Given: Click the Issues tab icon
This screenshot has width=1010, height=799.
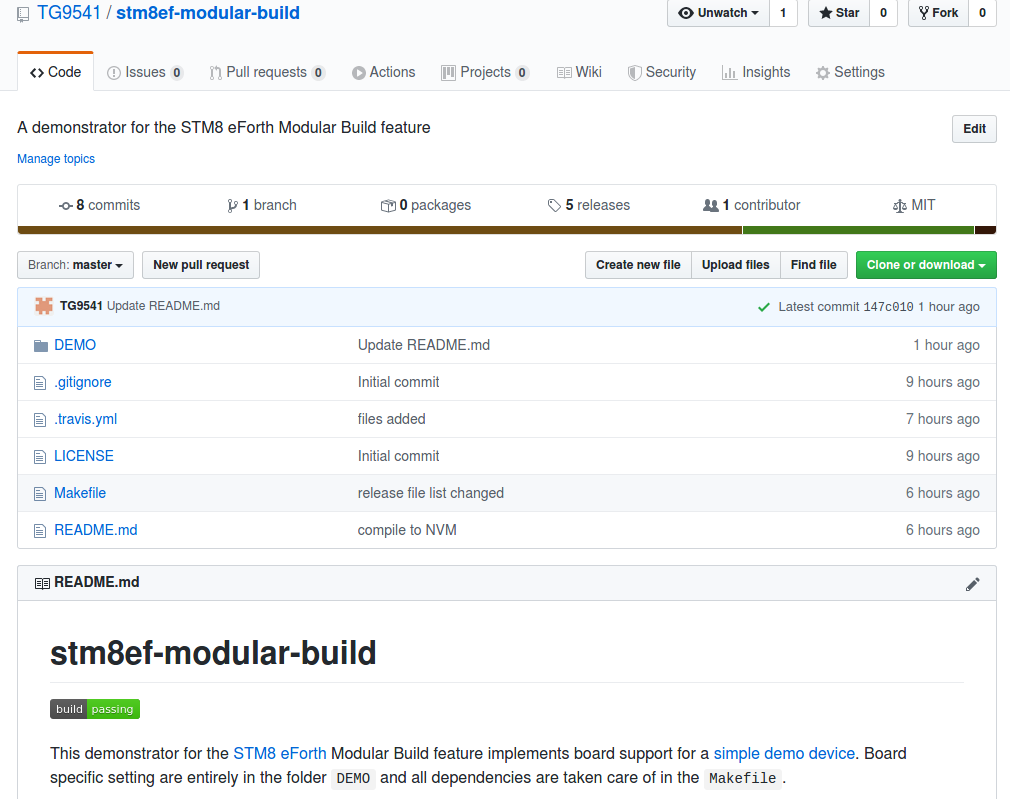Looking at the screenshot, I should coord(114,73).
